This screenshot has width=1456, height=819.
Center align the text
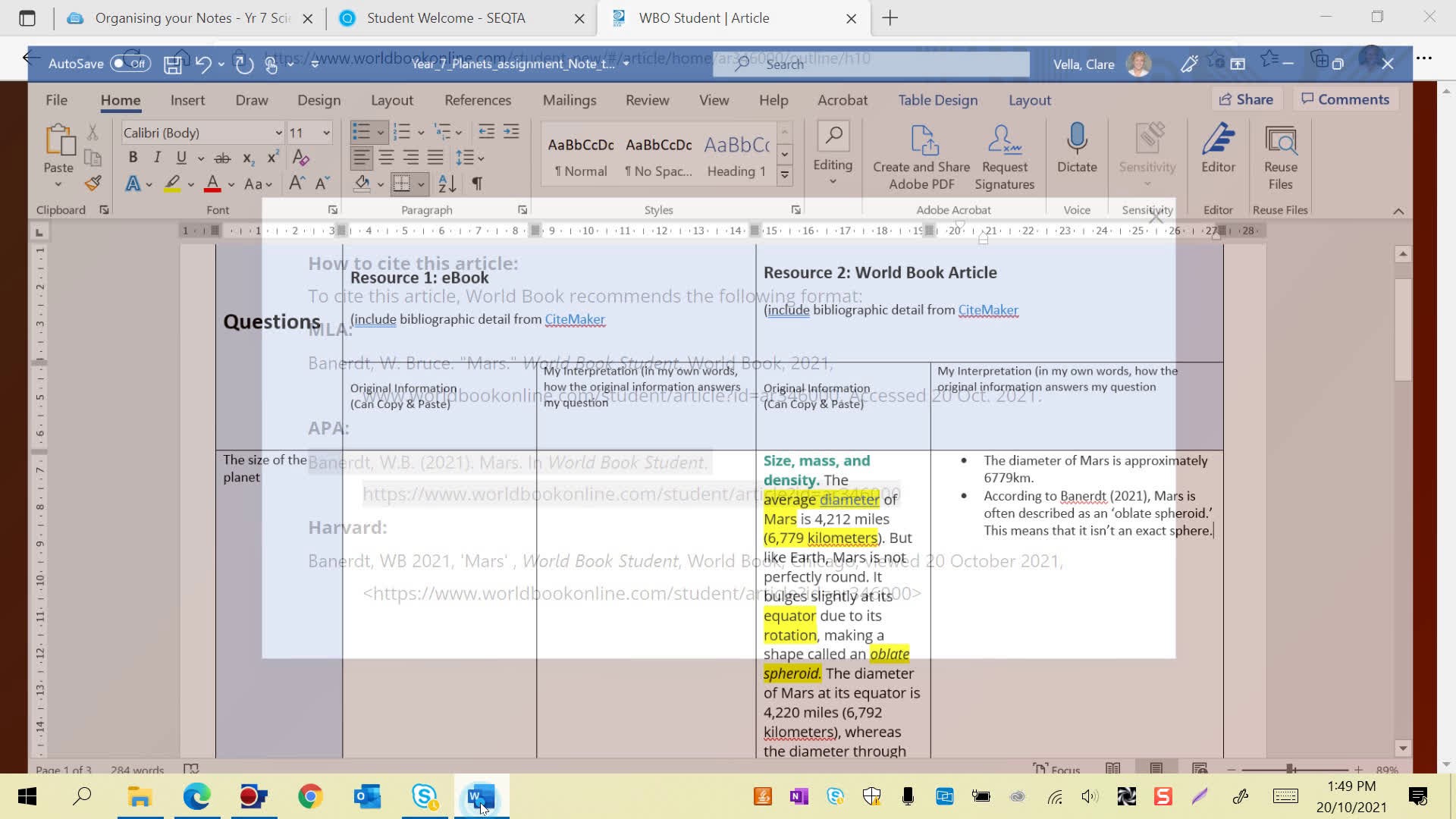click(386, 158)
